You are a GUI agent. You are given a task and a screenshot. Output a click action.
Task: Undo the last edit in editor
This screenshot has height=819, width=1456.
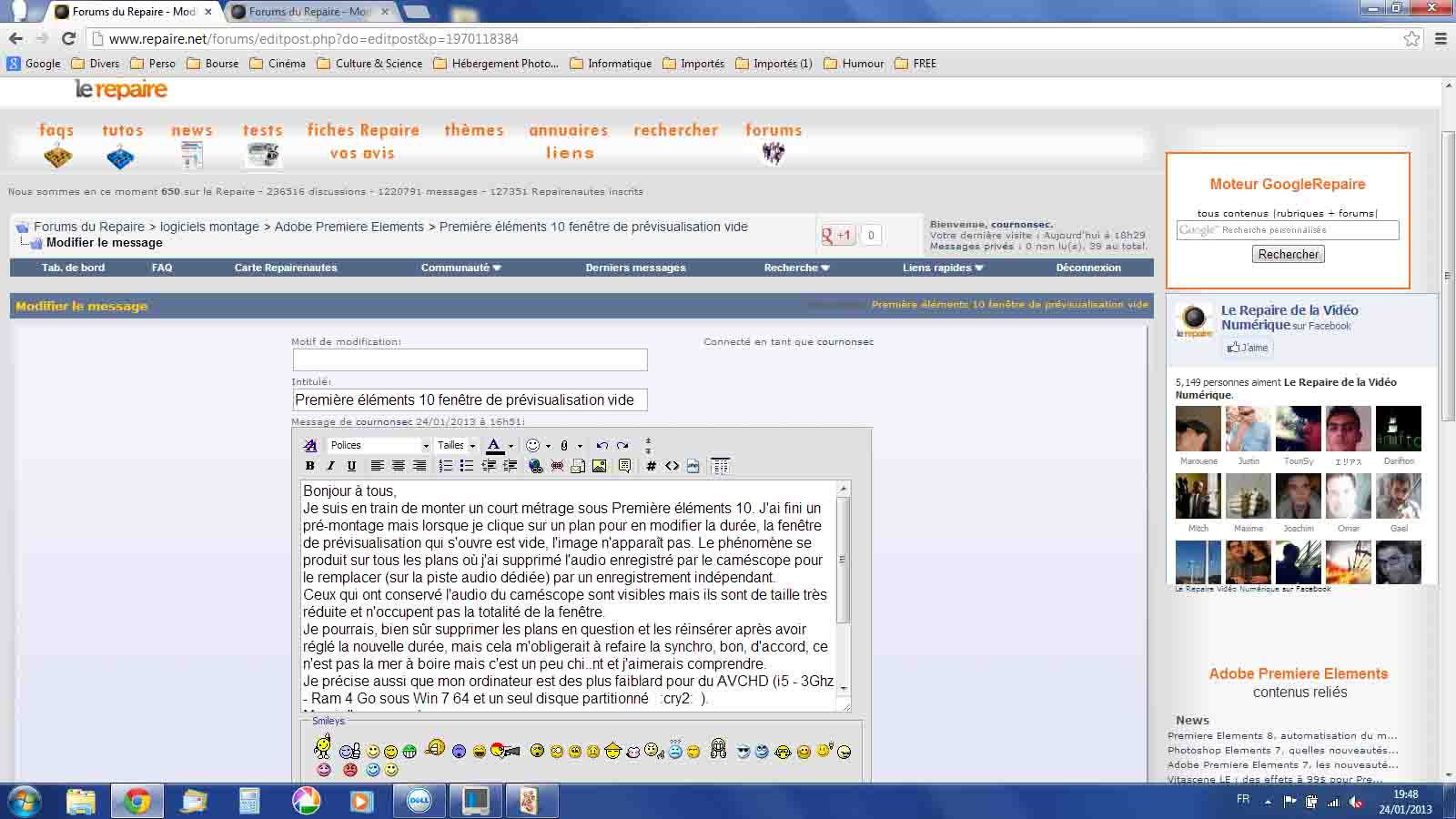(x=602, y=445)
